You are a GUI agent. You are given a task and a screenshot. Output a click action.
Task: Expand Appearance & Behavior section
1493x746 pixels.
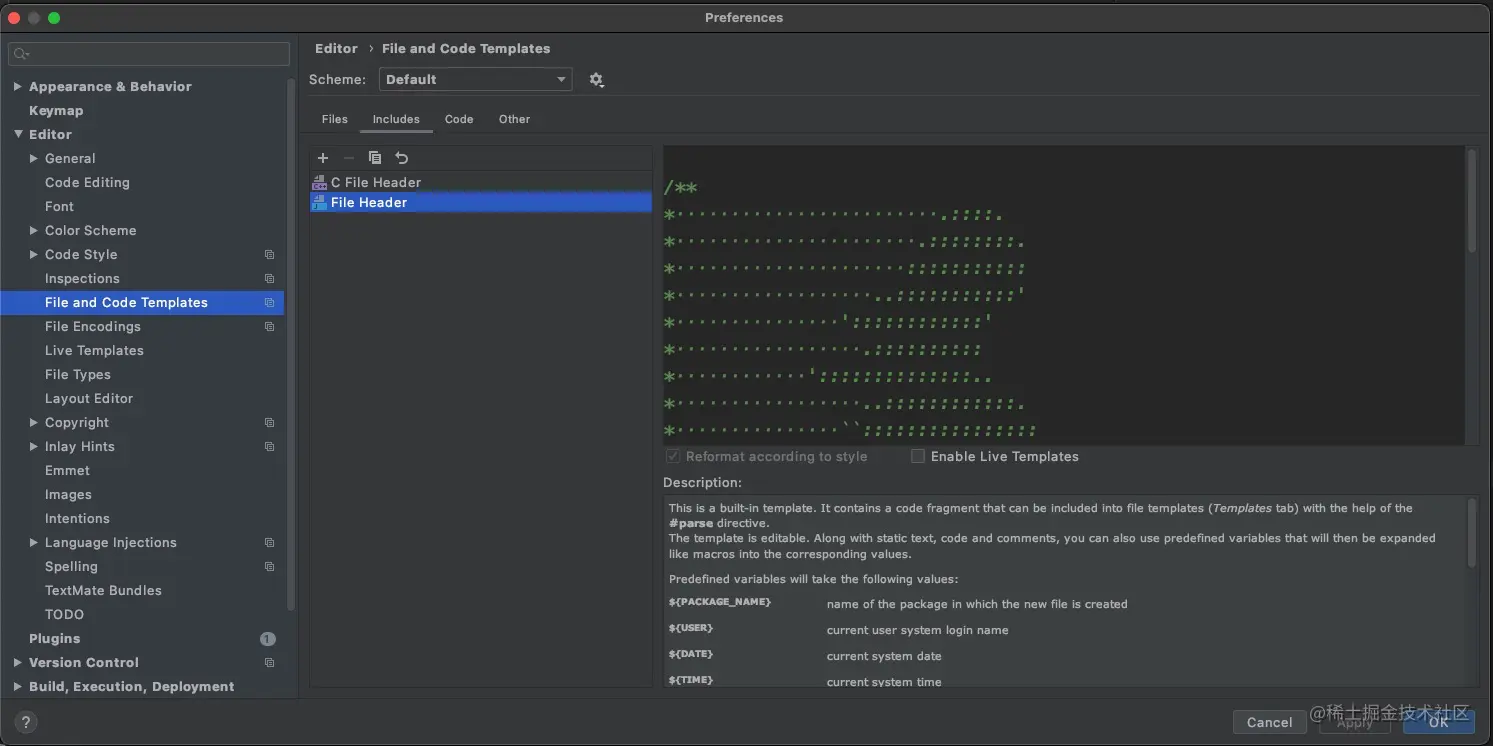pyautogui.click(x=17, y=87)
